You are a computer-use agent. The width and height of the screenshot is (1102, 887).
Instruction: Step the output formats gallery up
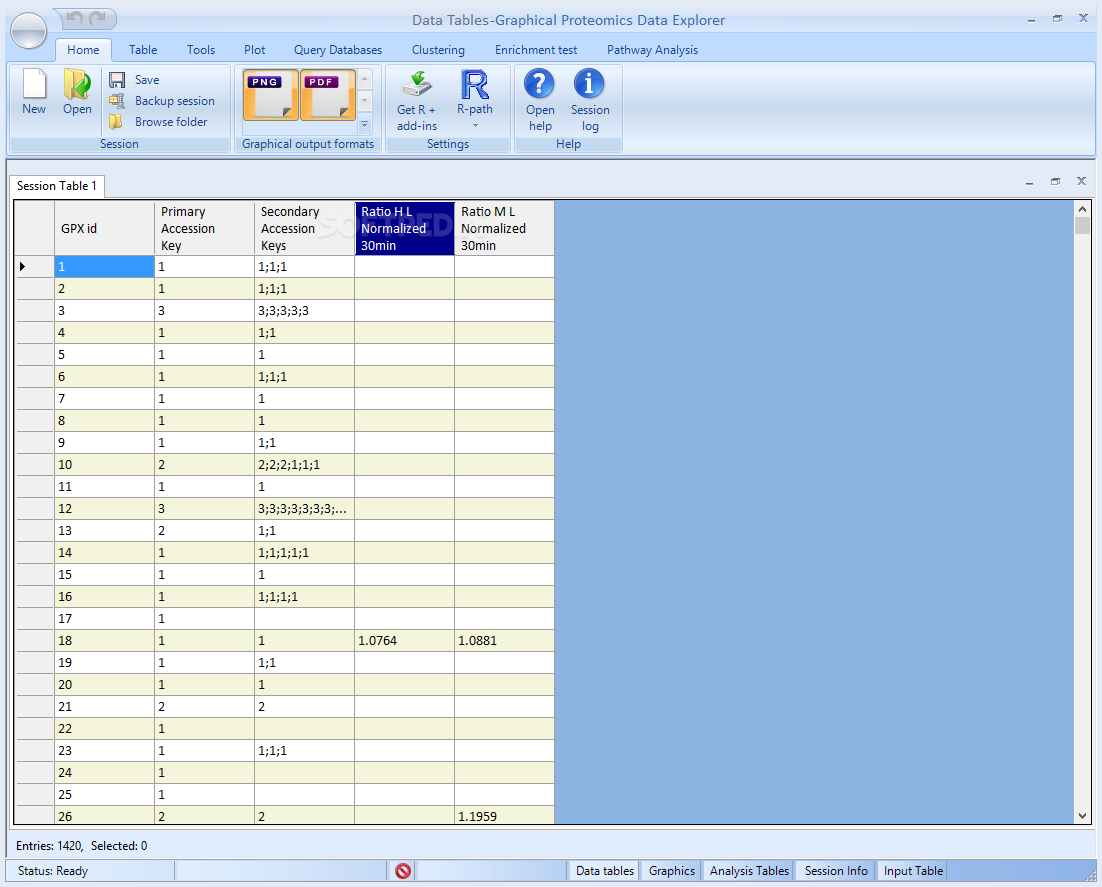click(365, 78)
